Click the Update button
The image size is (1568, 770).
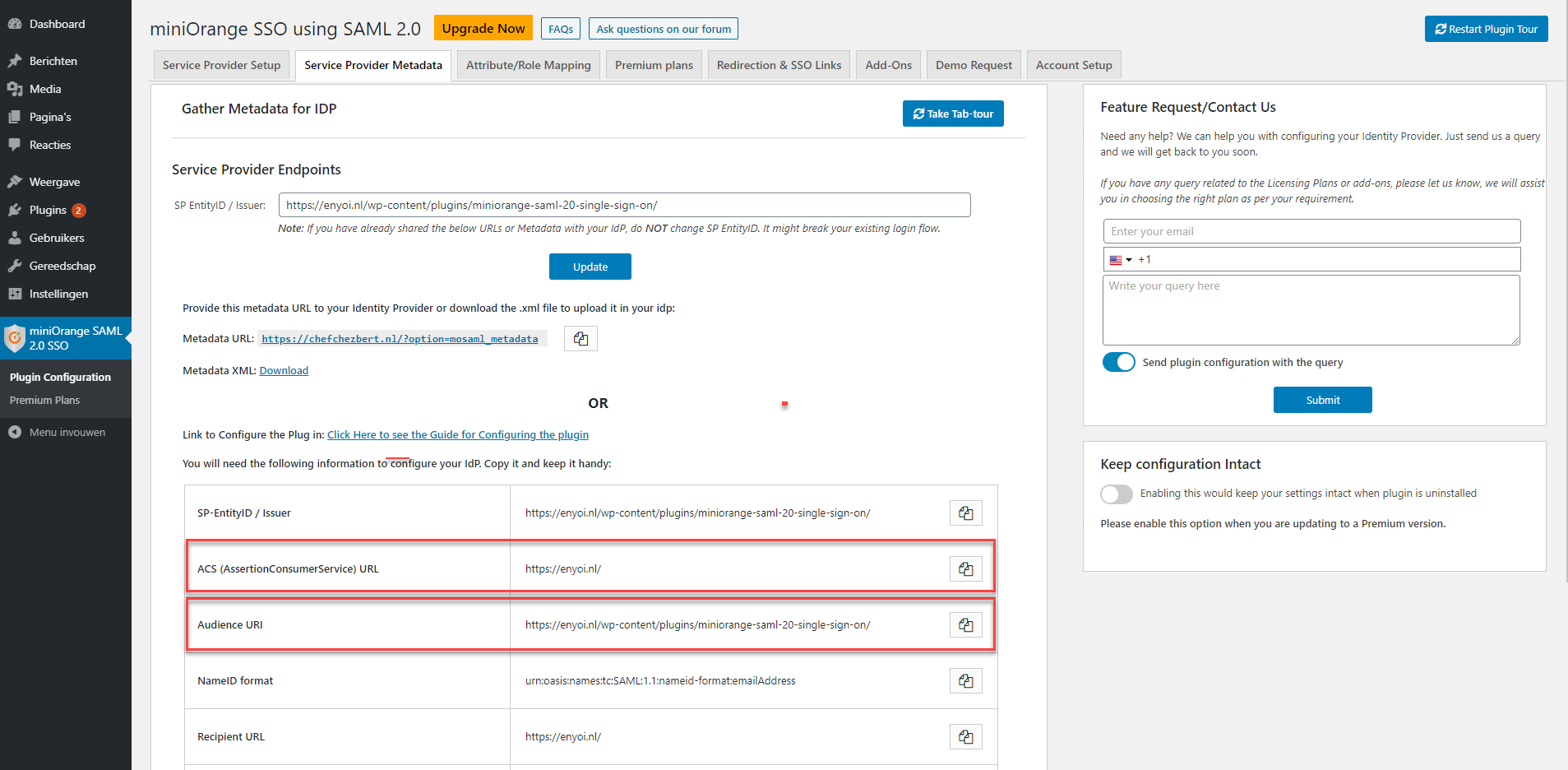[x=590, y=267]
